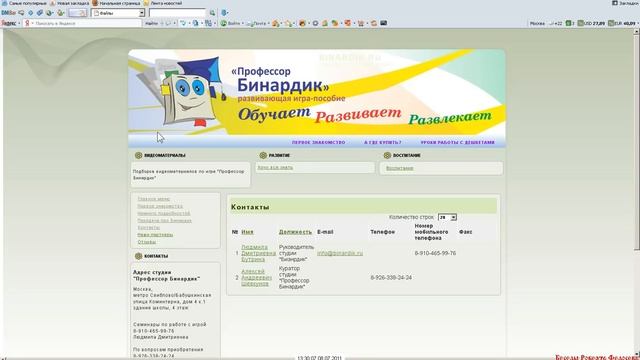640x360 pixels.
Task: Click the 'Видеоматериалы' section bullet icon
Action: (x=138, y=156)
